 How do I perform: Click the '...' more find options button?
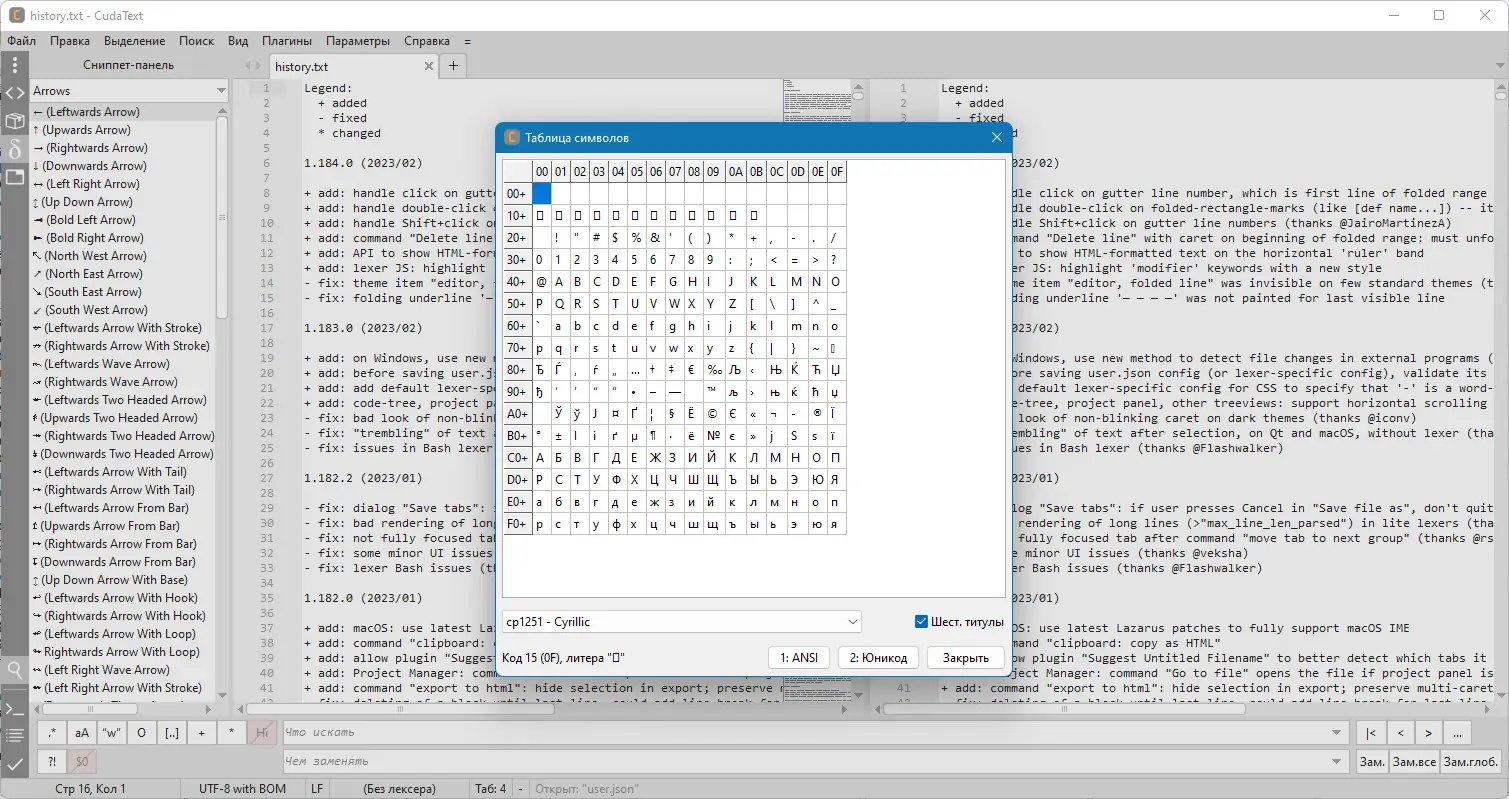click(1457, 733)
